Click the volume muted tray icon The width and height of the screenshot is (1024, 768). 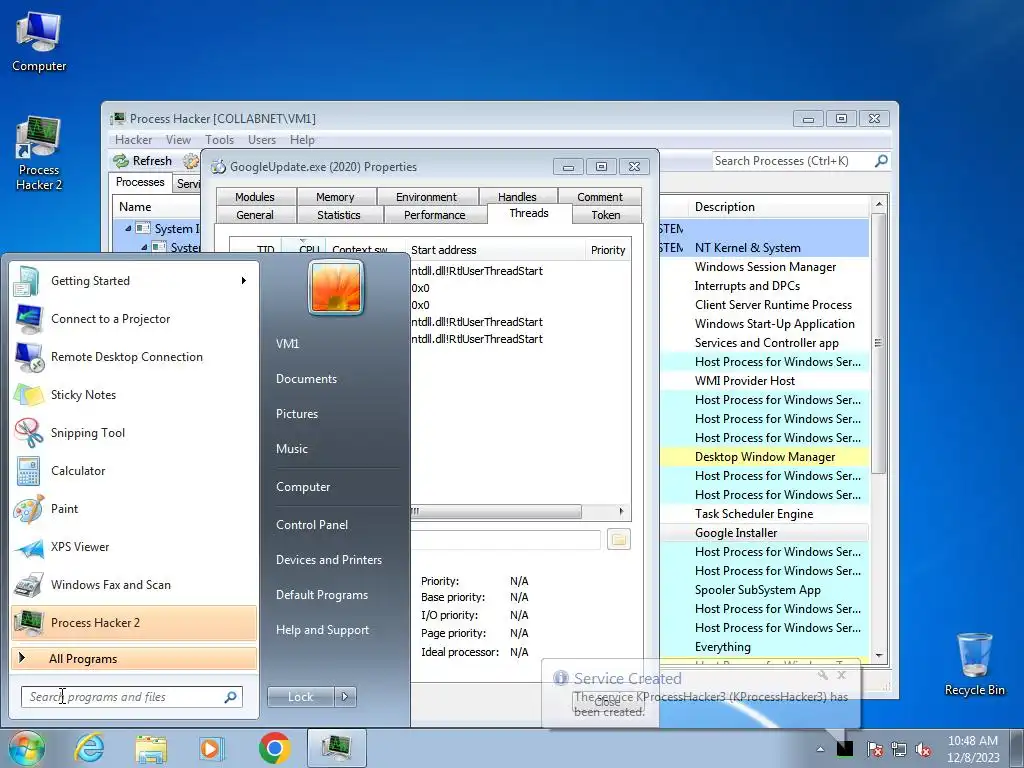pyautogui.click(x=923, y=750)
